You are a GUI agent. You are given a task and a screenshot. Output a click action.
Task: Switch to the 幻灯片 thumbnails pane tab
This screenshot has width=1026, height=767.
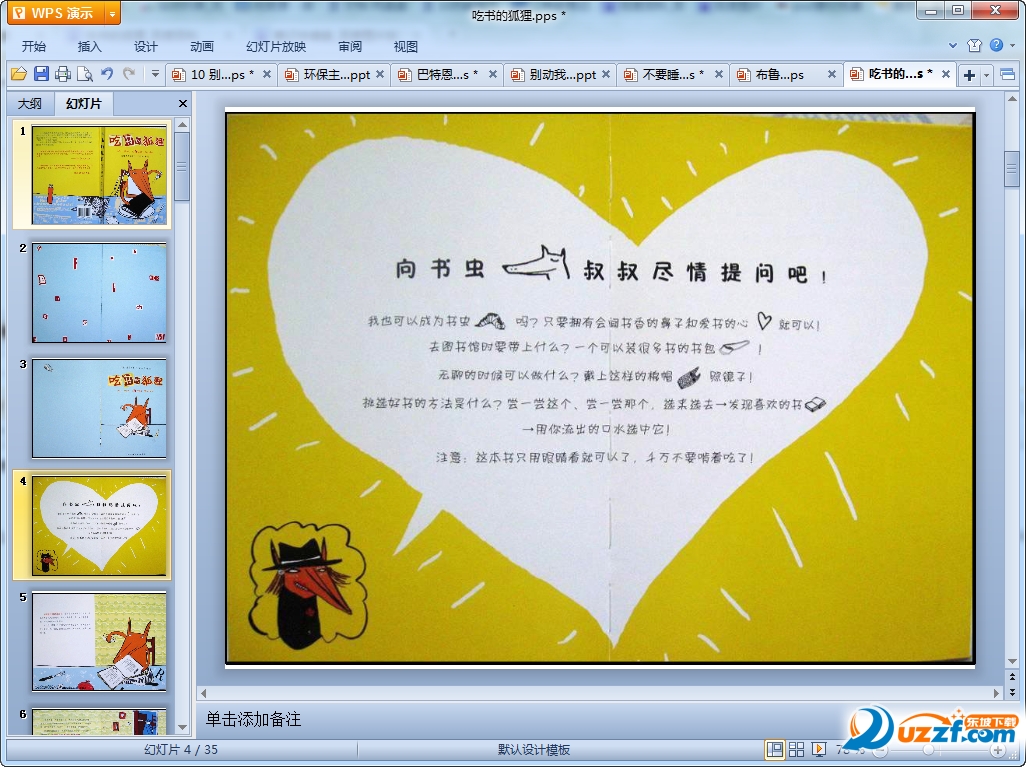[84, 103]
